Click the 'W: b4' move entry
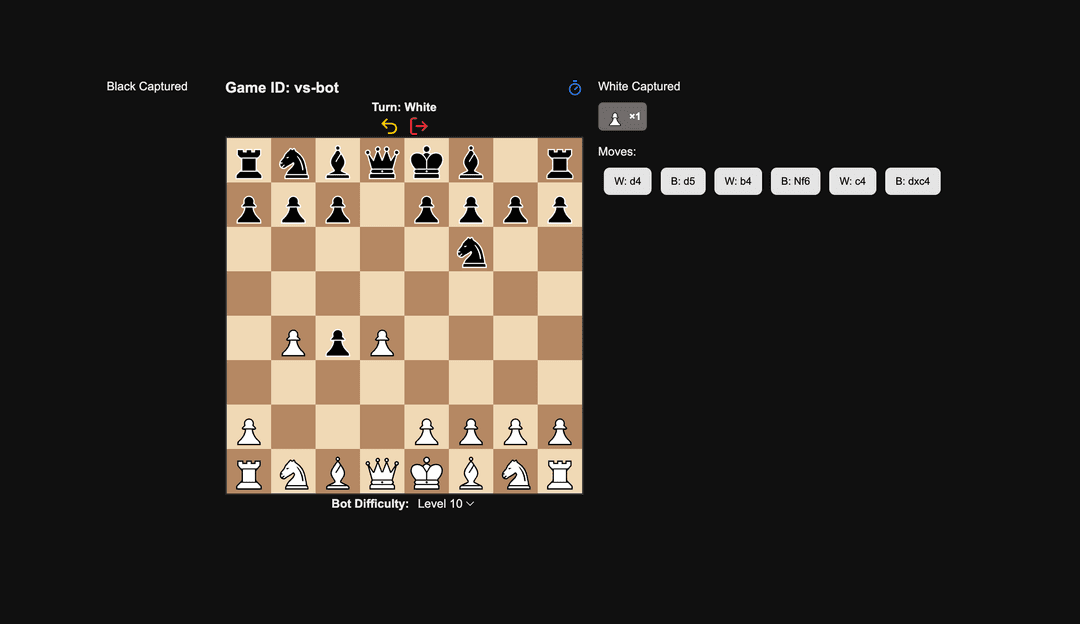Screen dimensions: 1080x624 738,181
